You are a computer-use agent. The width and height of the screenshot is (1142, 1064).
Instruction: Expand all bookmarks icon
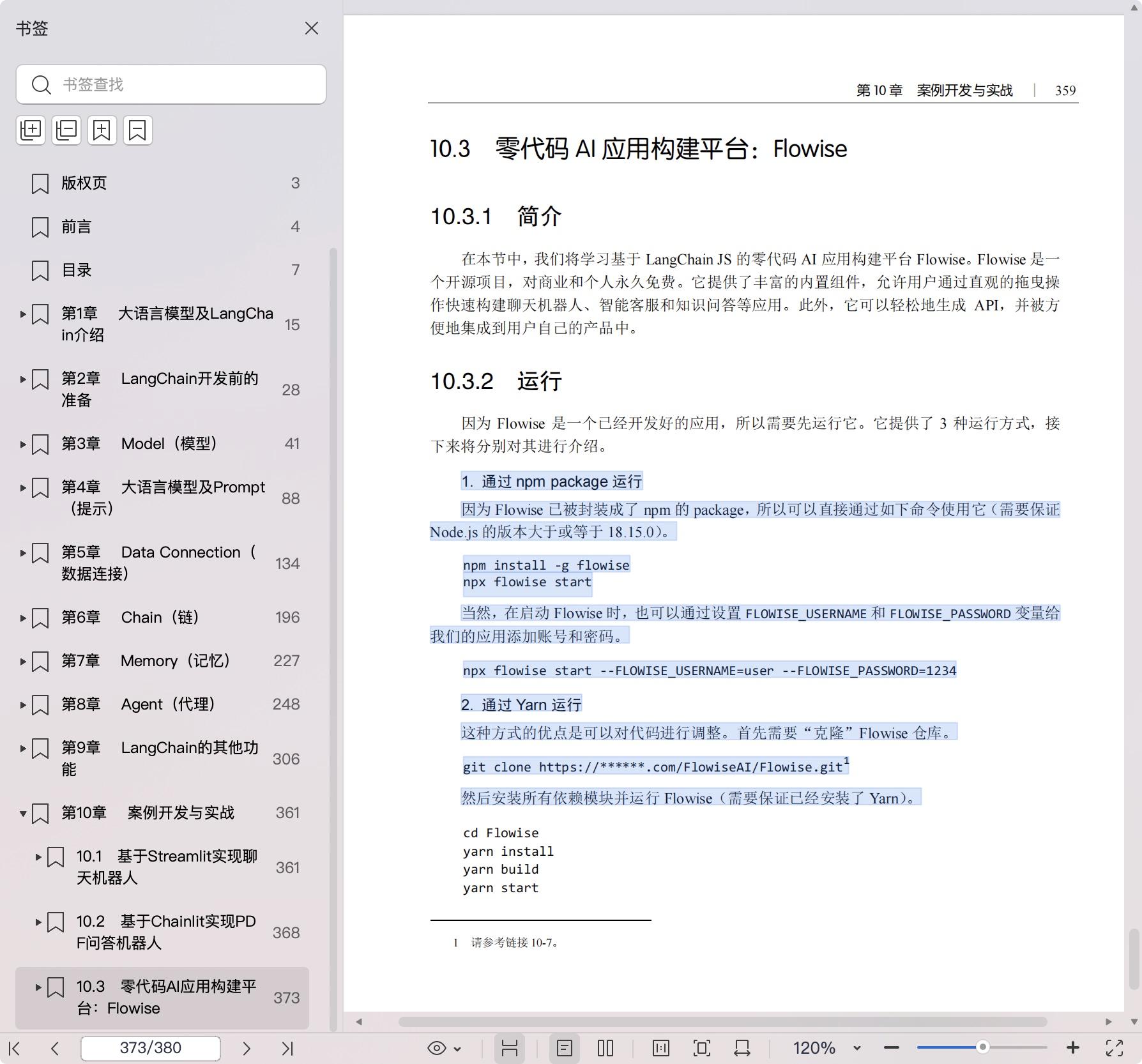(31, 130)
